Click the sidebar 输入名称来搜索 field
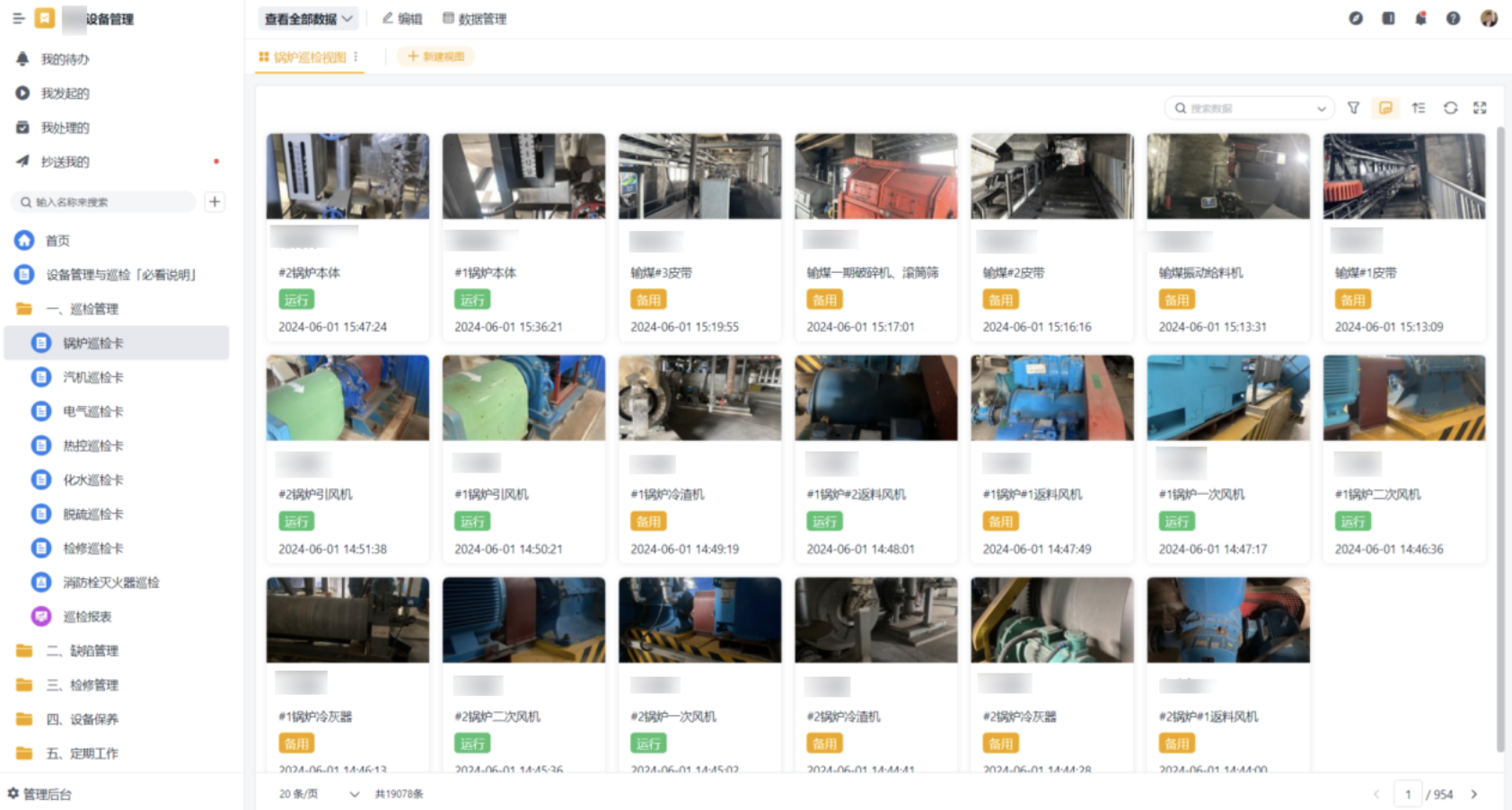Image resolution: width=1512 pixels, height=810 pixels. 103,202
